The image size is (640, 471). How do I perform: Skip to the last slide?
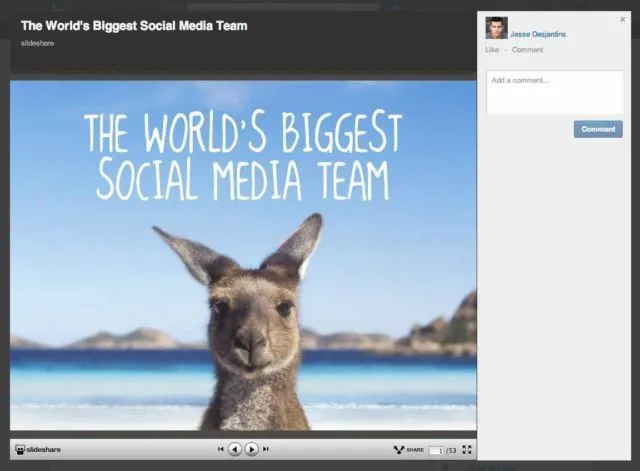[x=266, y=449]
